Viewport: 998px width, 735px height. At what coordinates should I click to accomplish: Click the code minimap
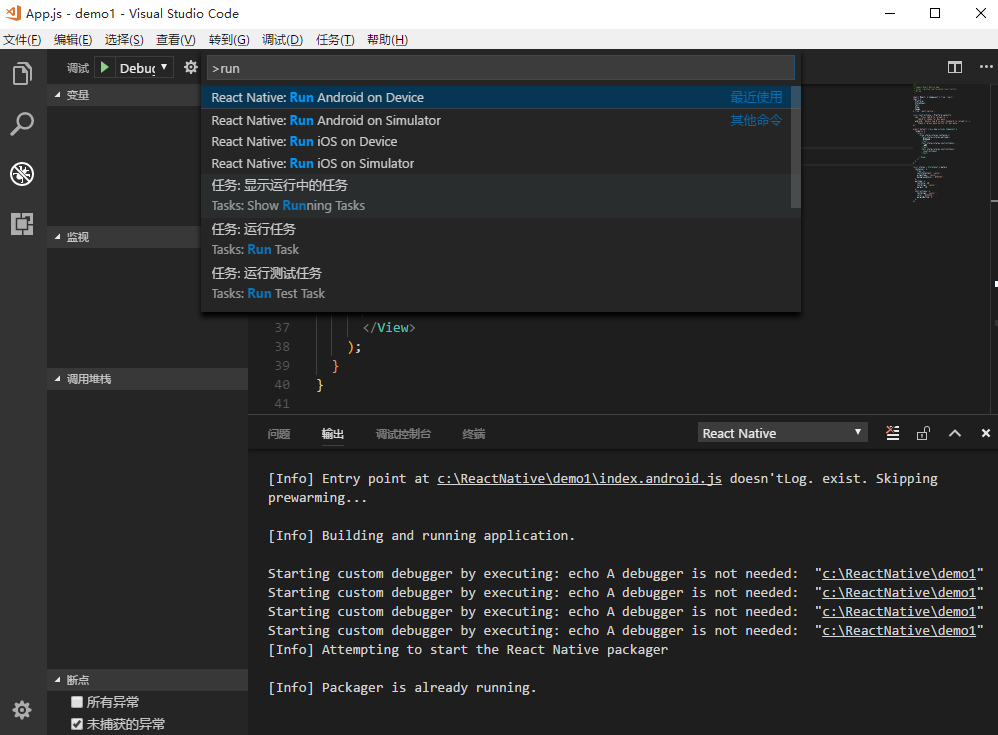[x=940, y=143]
